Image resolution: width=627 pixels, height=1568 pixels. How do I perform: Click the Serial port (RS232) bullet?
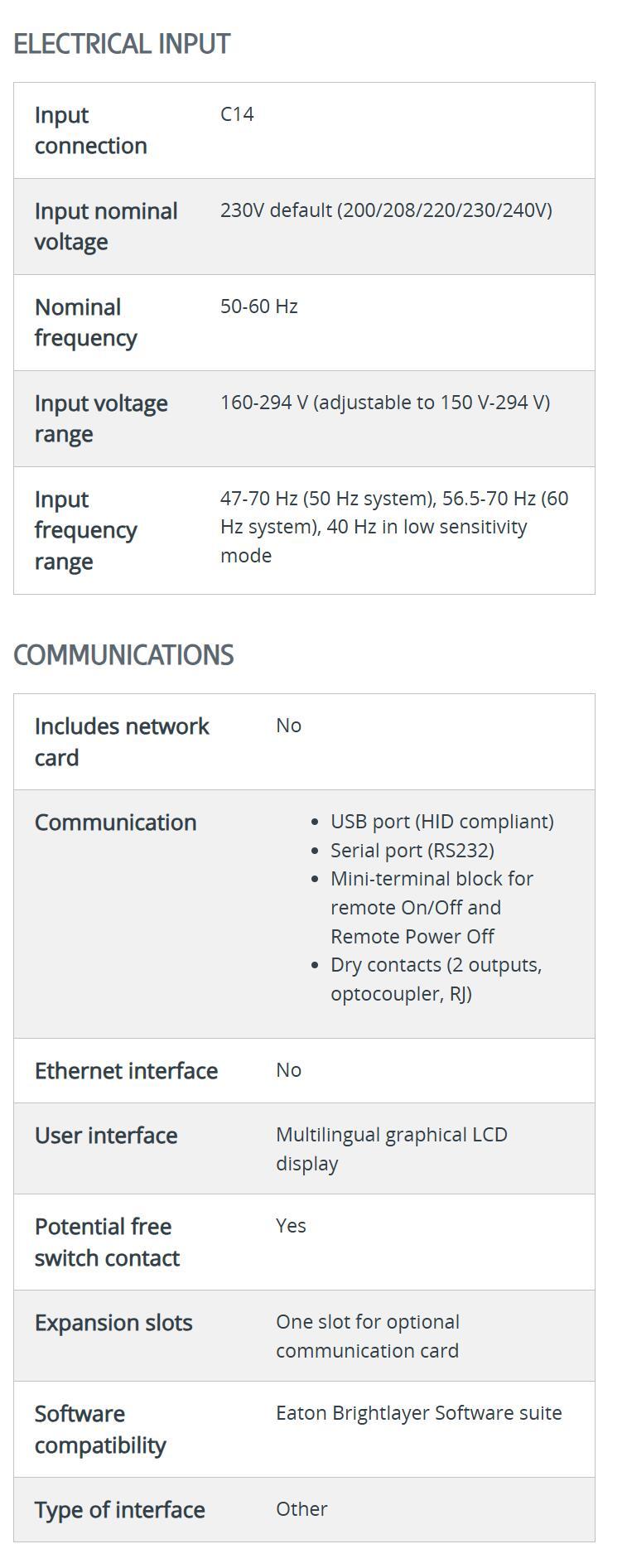tap(412, 851)
